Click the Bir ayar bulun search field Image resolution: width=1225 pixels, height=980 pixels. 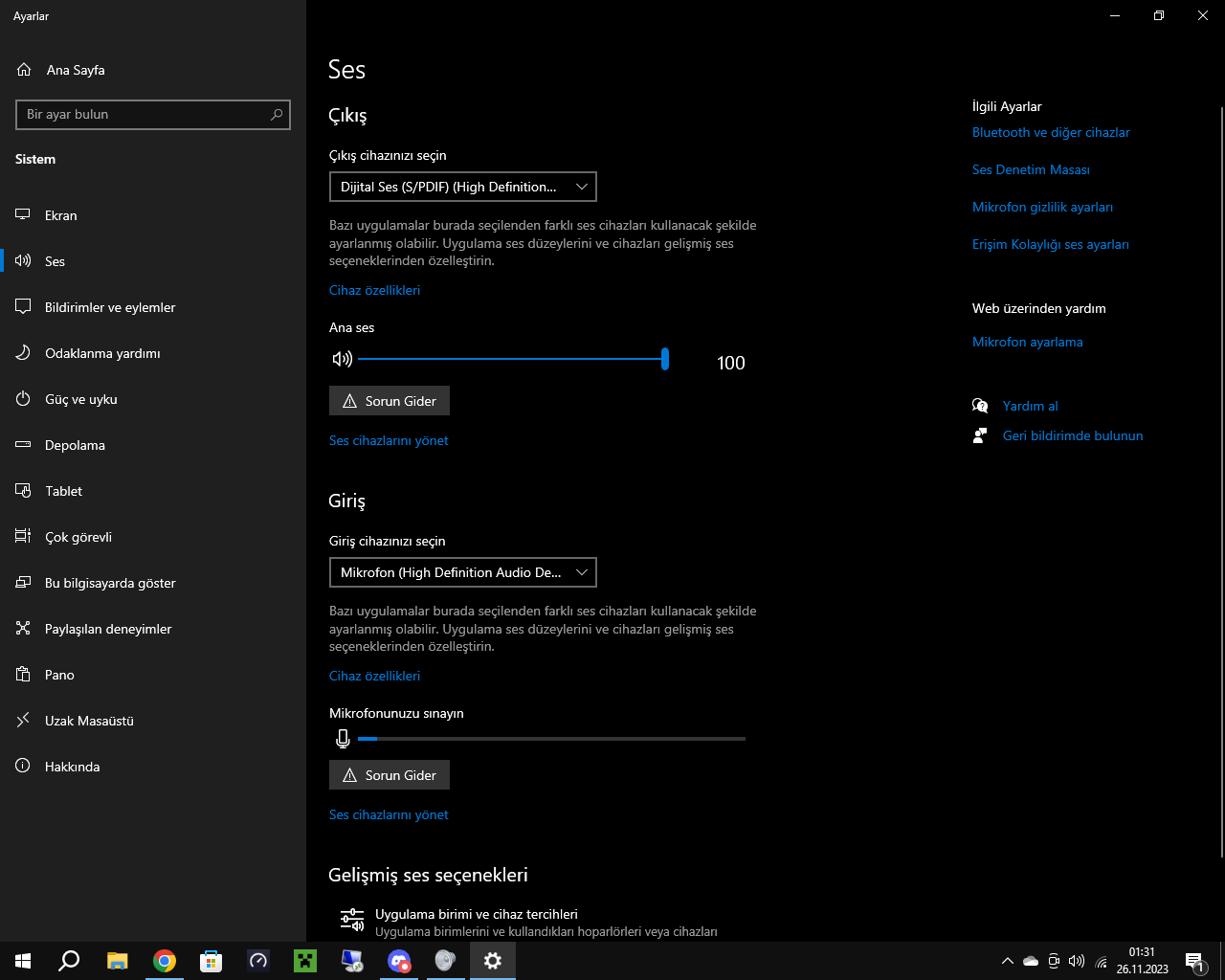click(144, 114)
